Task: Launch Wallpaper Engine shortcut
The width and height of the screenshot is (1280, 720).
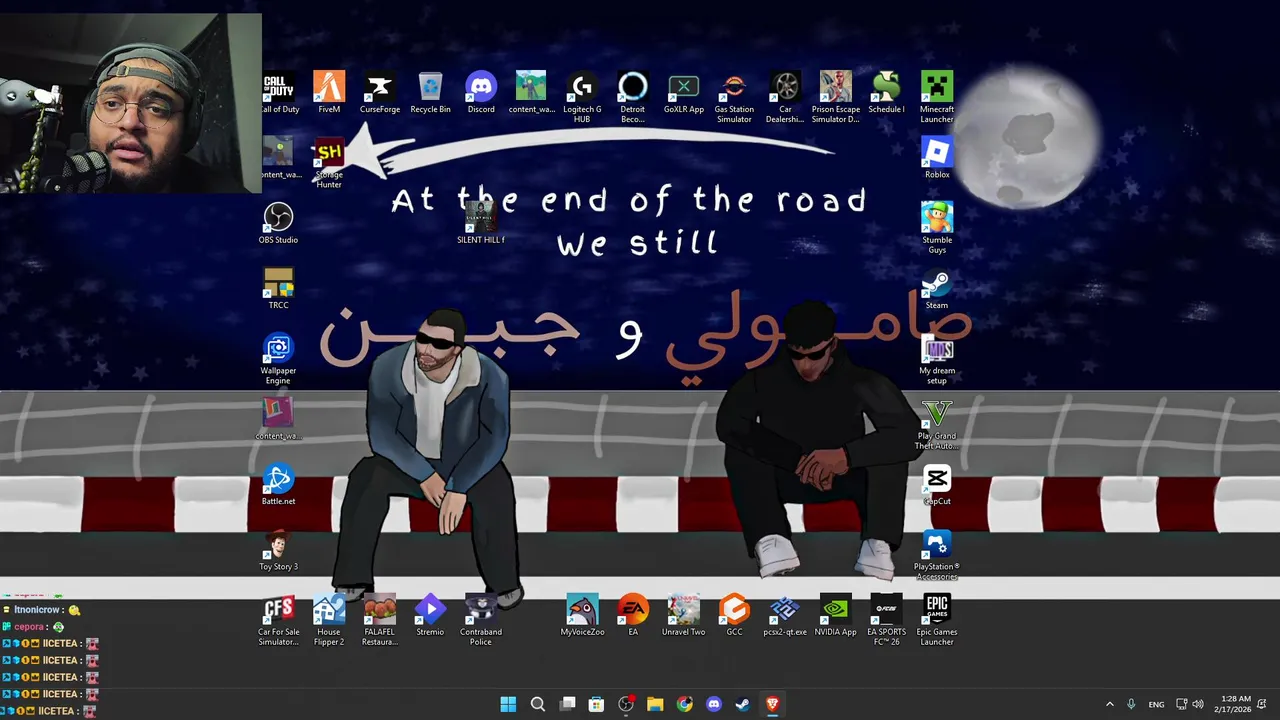Action: click(x=278, y=359)
